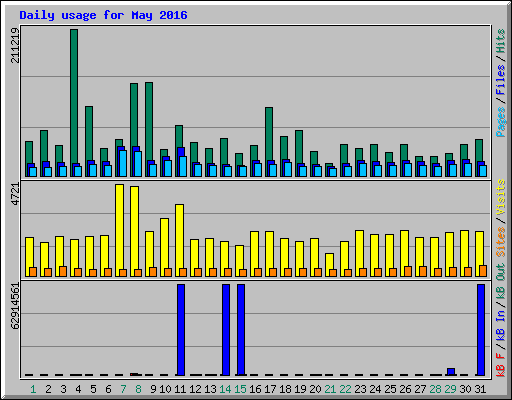Click day label 11 on the x-axis
The width and height of the screenshot is (512, 400).
click(x=180, y=389)
